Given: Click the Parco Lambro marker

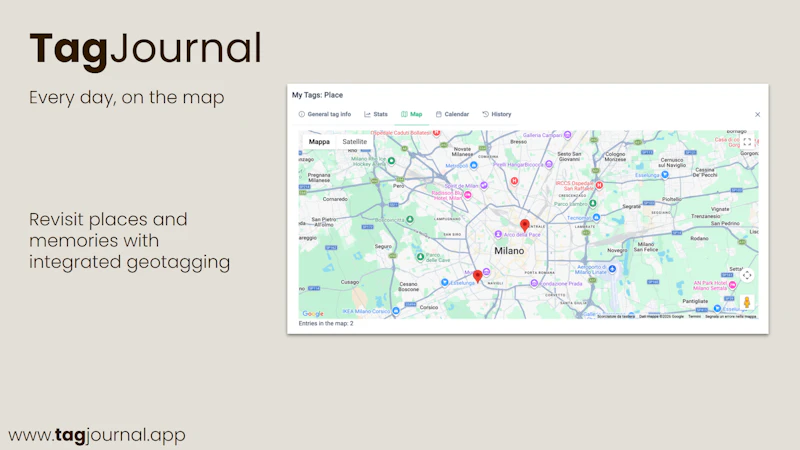Looking at the screenshot, I should [593, 203].
